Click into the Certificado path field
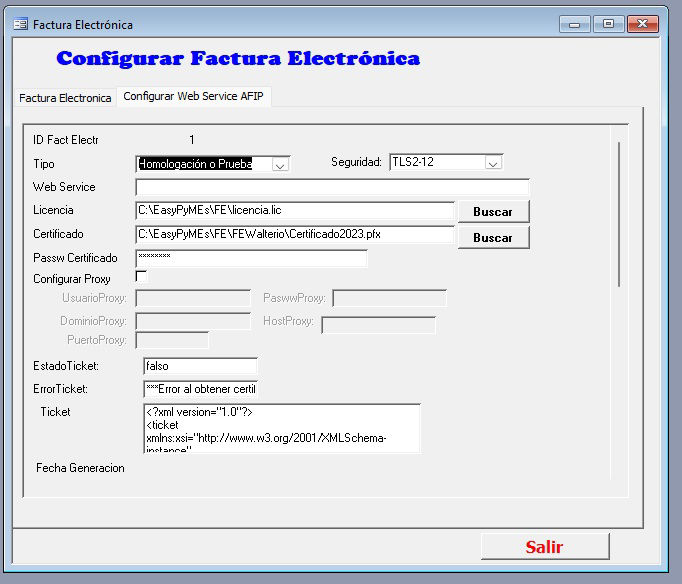Screen dimensions: 682x584 tap(294, 234)
